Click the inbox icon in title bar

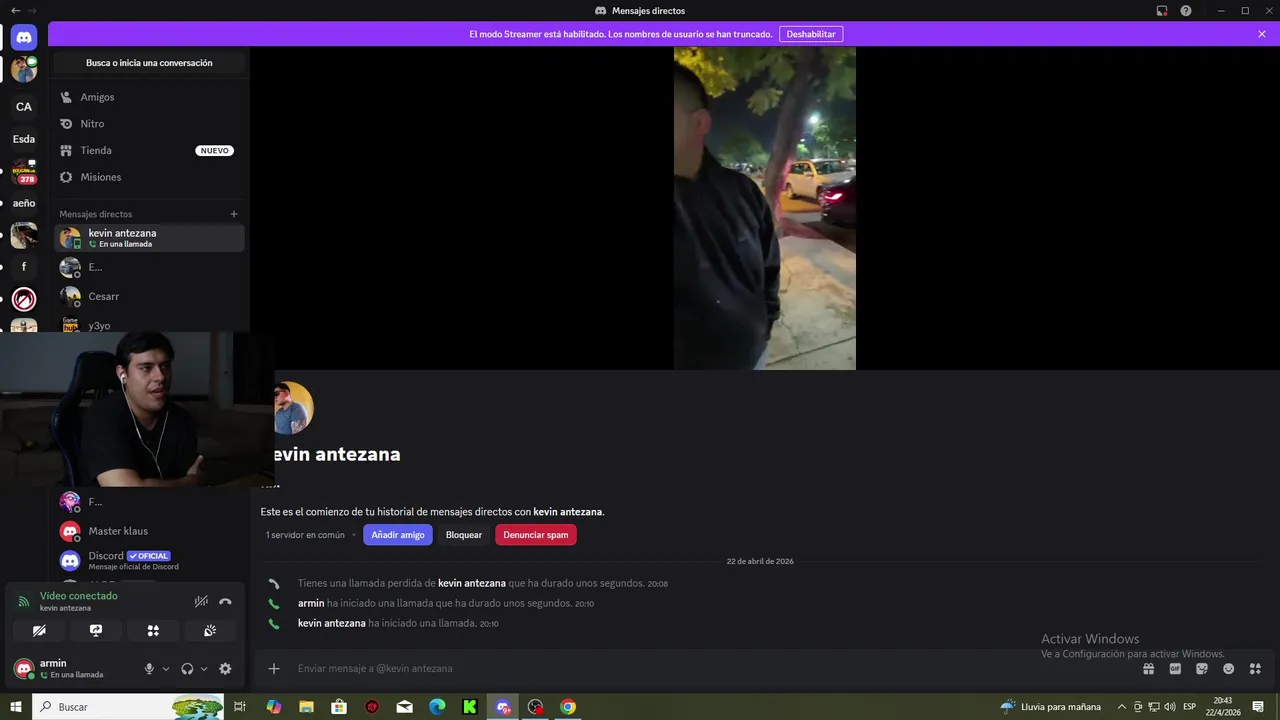pos(1162,10)
